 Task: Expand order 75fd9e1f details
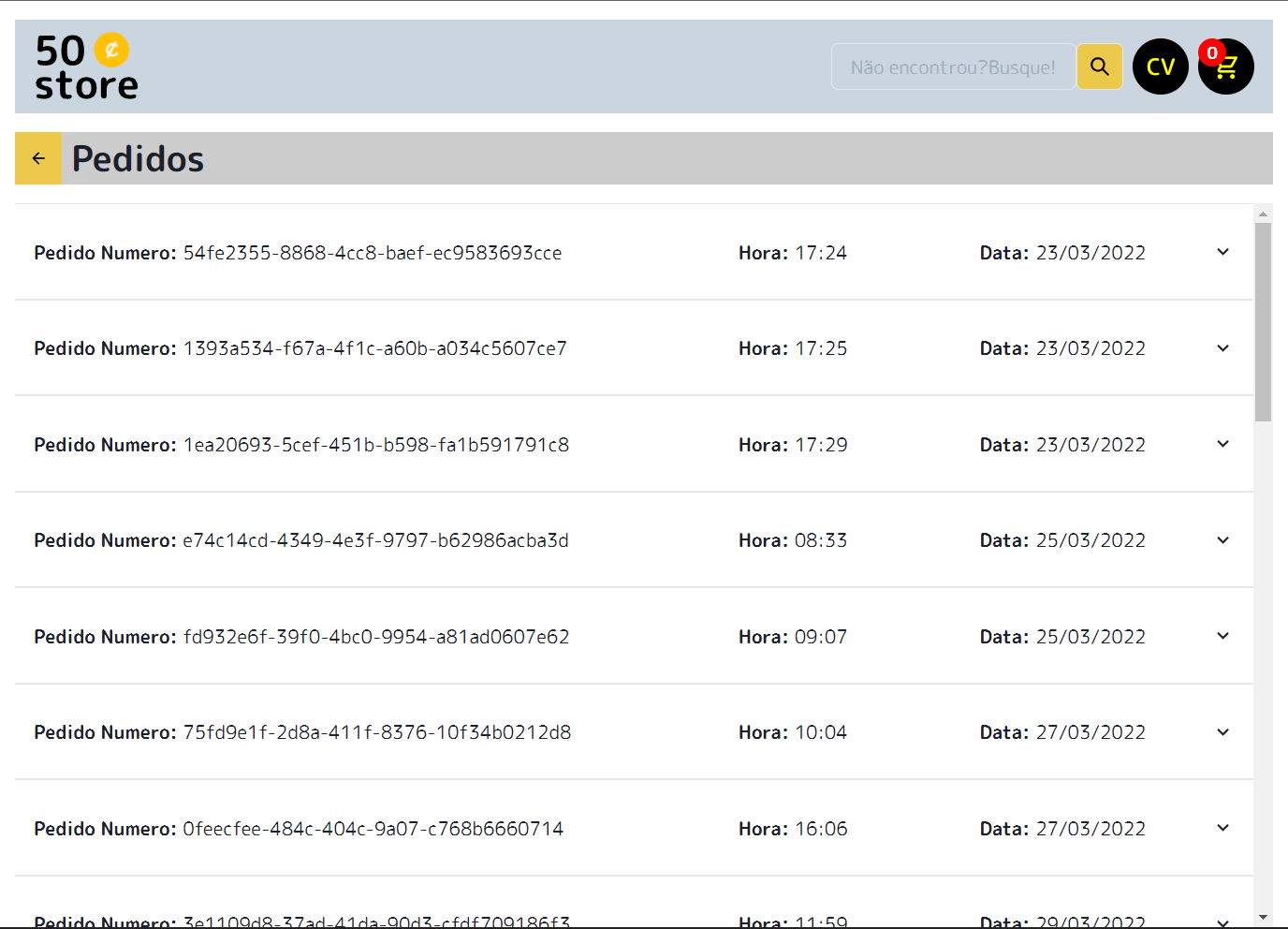point(1222,732)
